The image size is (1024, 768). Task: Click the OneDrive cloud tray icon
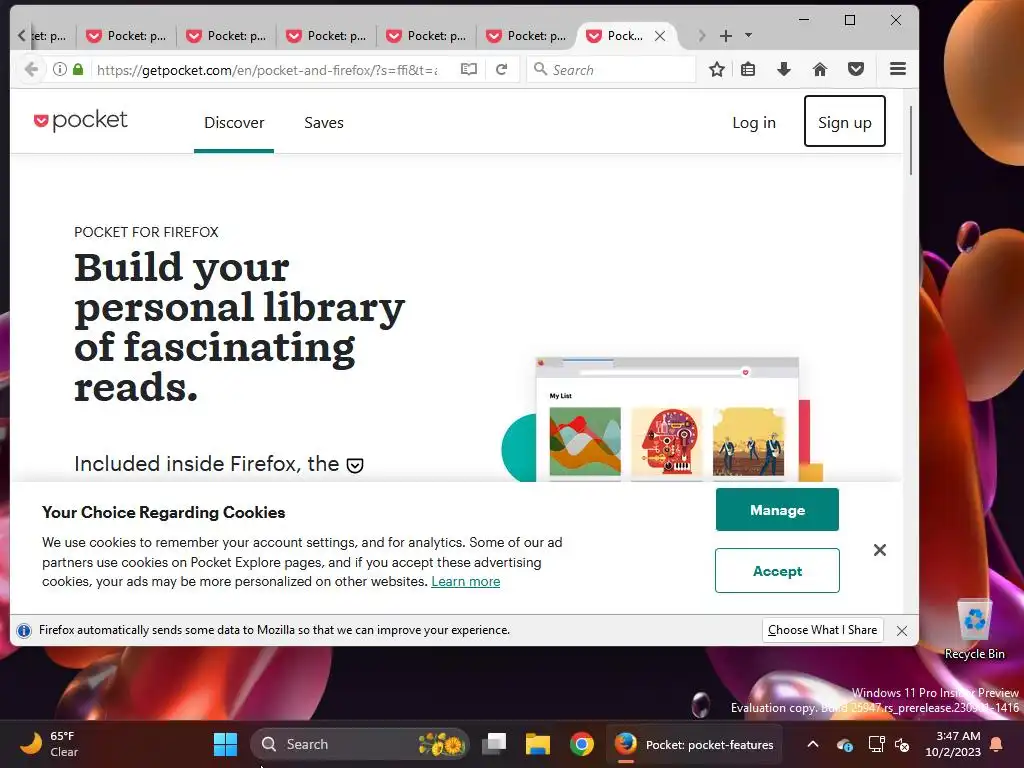tap(845, 745)
